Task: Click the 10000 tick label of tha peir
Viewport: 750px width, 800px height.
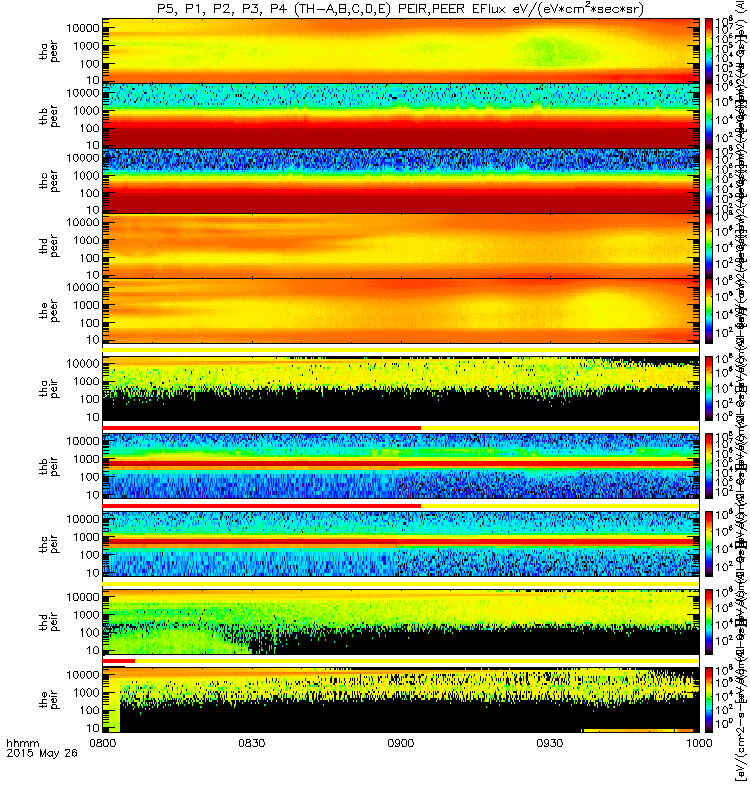Action: coord(83,364)
